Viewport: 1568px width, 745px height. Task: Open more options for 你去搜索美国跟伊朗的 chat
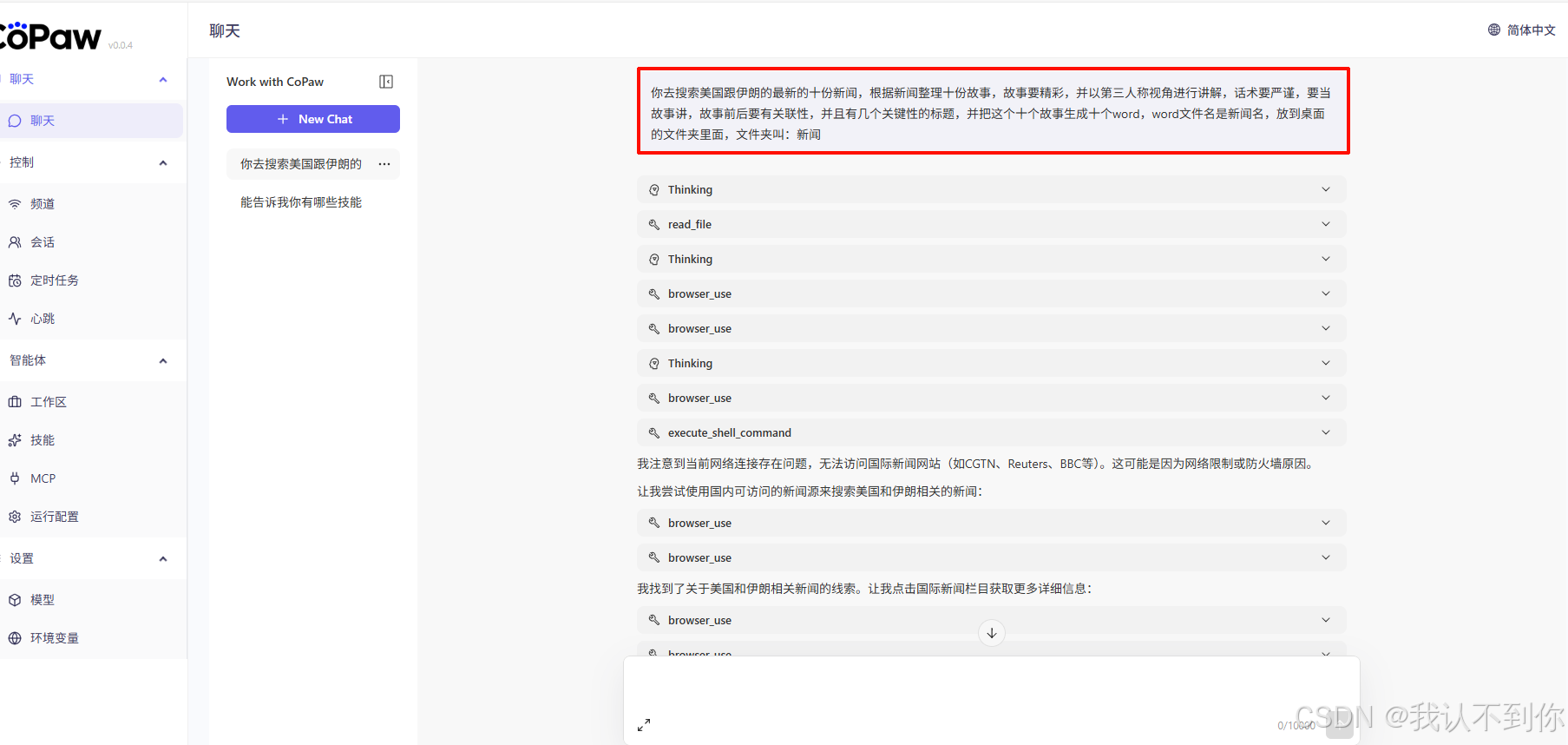click(x=384, y=164)
